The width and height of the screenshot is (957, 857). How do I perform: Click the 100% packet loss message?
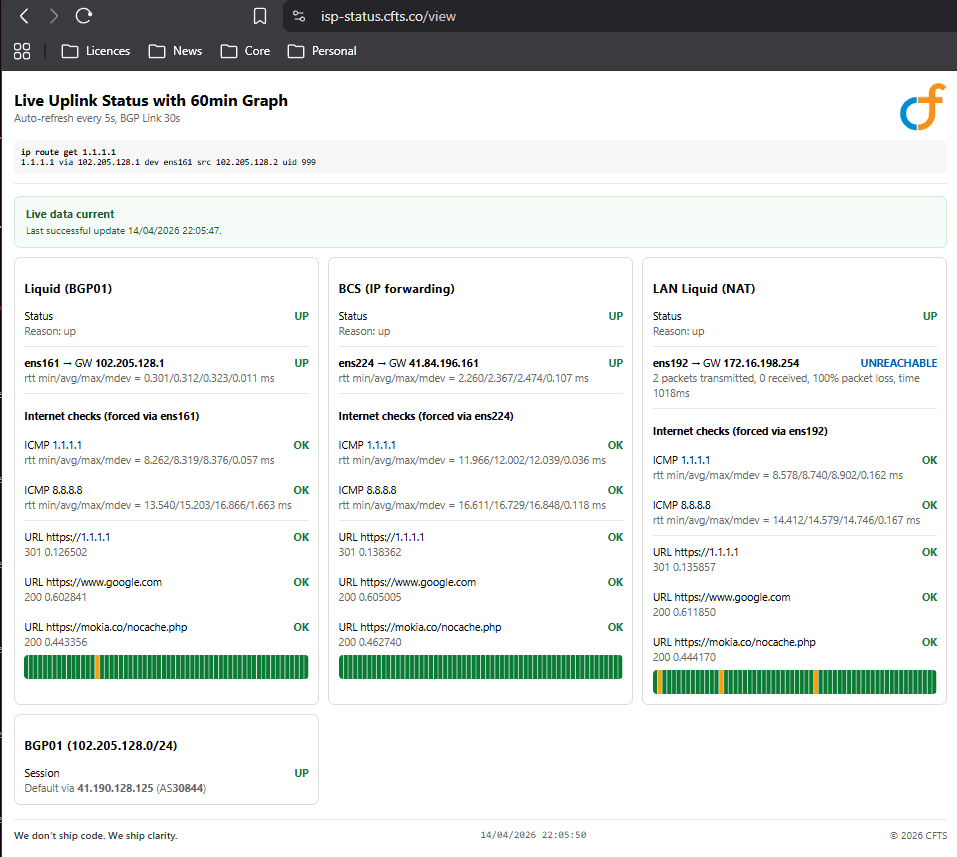[x=786, y=386]
